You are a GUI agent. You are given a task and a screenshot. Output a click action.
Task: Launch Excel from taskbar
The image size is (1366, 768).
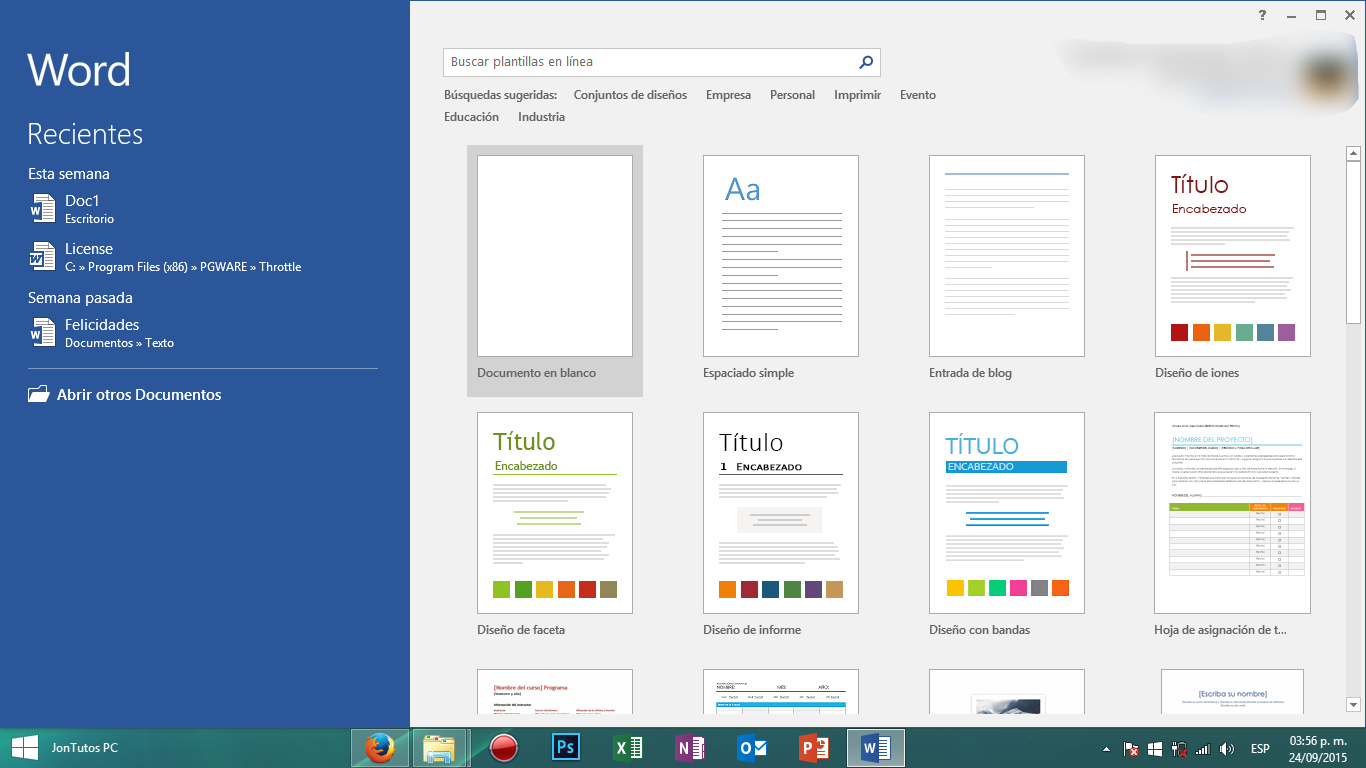point(628,747)
